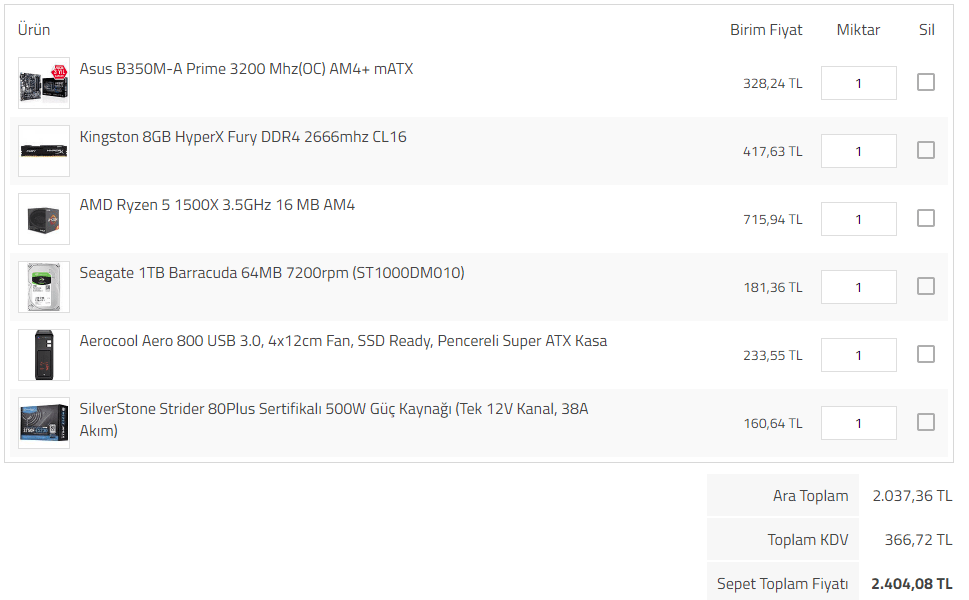Open the Seagate Barracuda hard drive image
The height and width of the screenshot is (600, 969).
tap(44, 287)
